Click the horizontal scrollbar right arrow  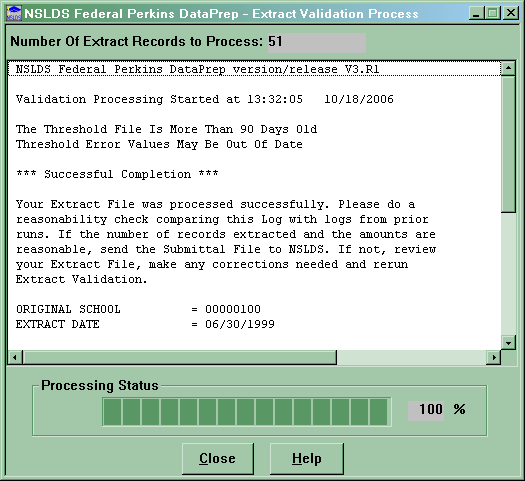coord(494,357)
